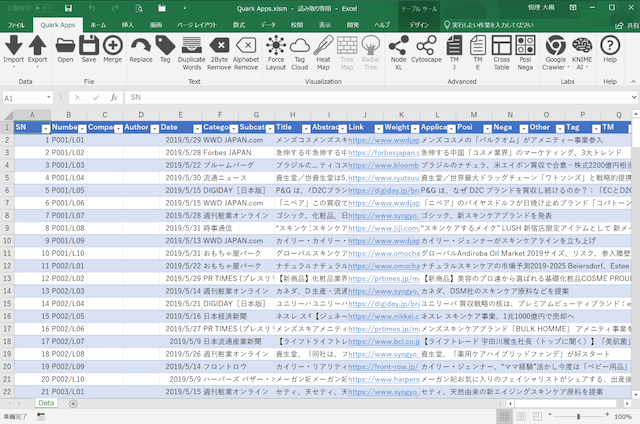This screenshot has width=640, height=424.
Task: Run Posi Nega analysis
Action: 525,45
